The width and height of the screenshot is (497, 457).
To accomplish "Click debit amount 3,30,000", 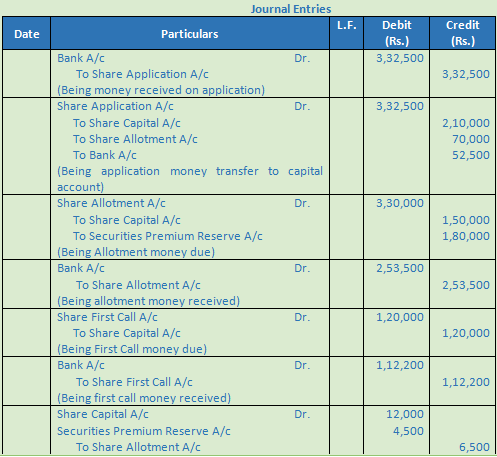I will (400, 203).
